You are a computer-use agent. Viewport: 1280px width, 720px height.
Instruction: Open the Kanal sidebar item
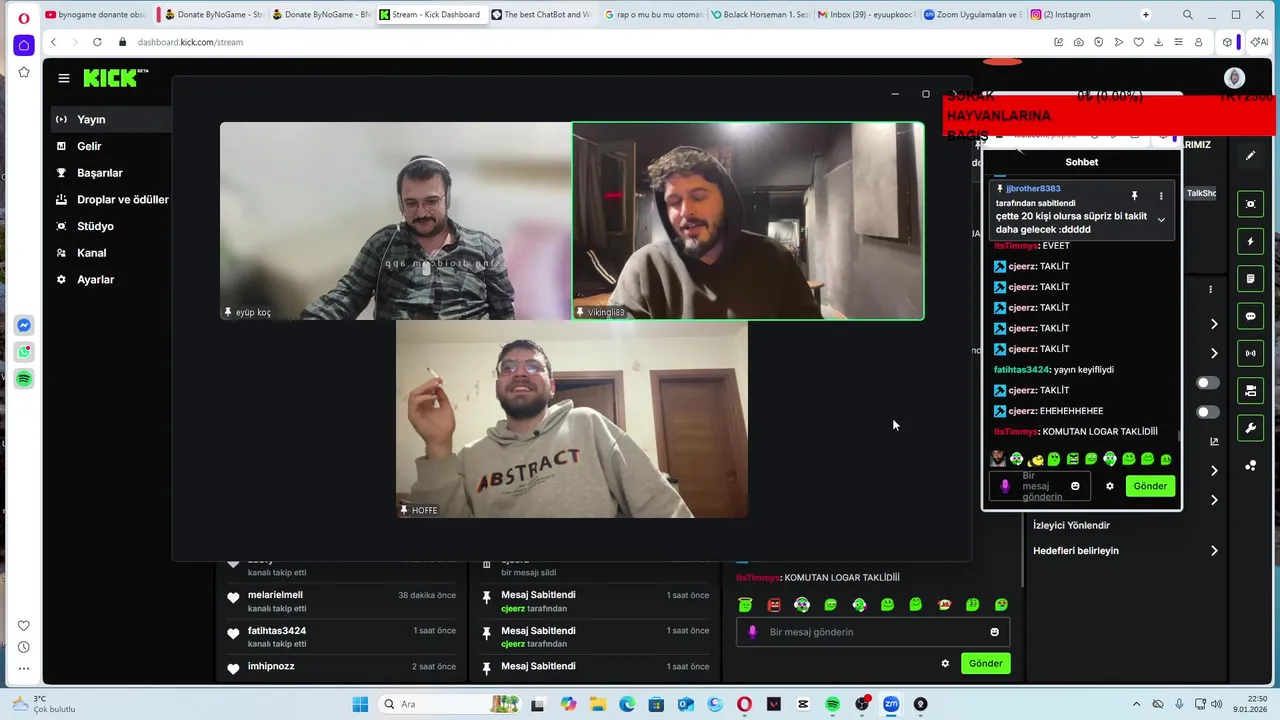91,253
